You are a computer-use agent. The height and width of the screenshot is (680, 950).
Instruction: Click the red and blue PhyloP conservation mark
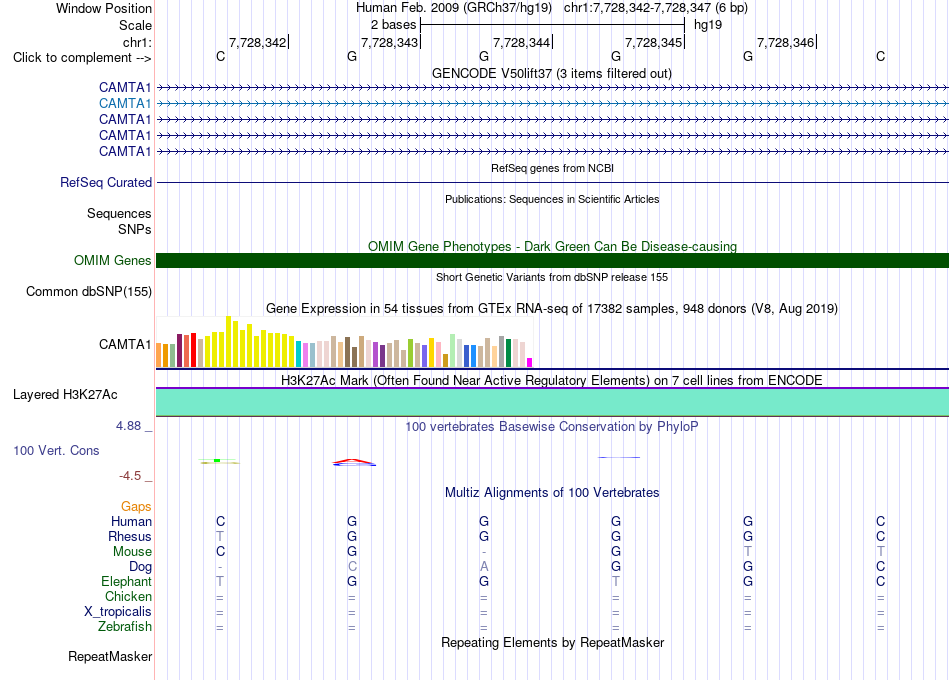coord(354,462)
